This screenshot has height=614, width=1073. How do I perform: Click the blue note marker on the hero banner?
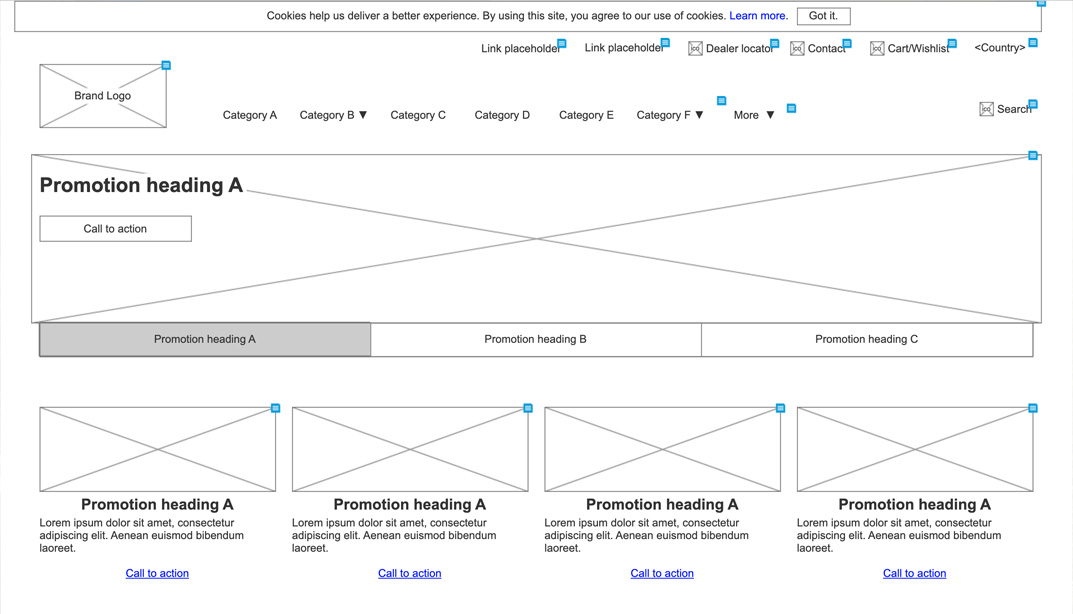1033,156
